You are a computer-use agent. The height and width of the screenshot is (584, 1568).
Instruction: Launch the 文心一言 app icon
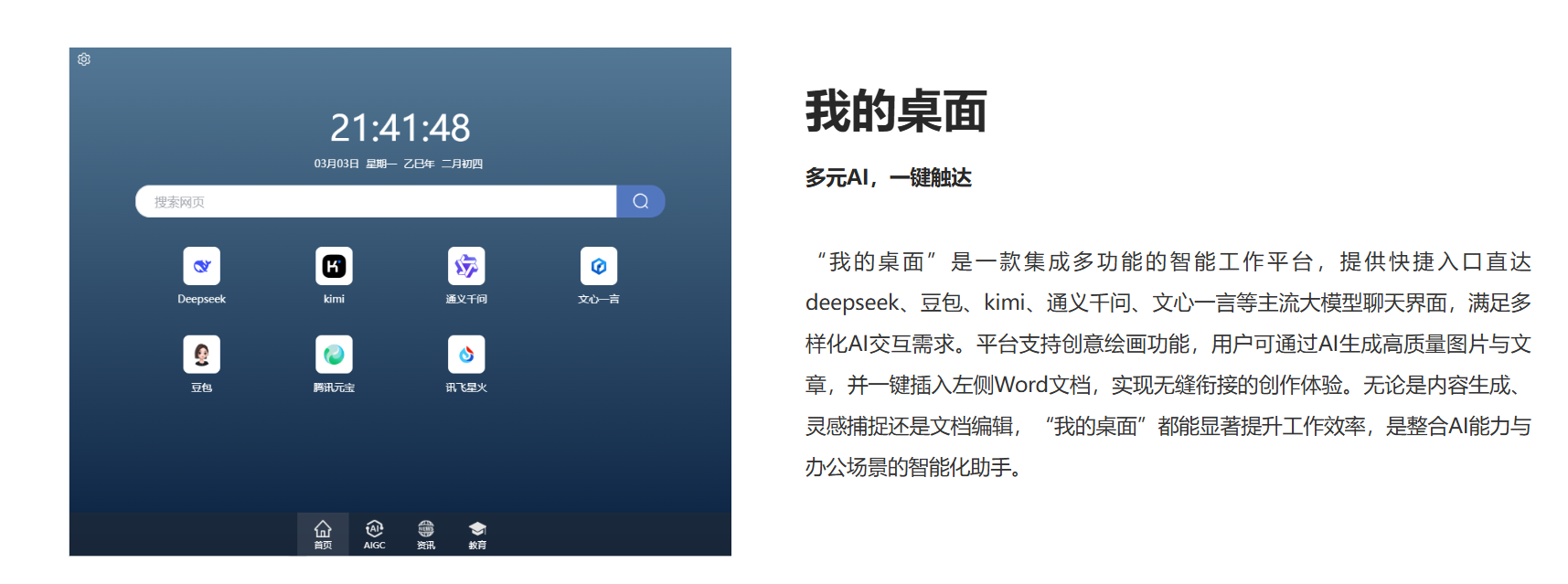[x=599, y=266]
